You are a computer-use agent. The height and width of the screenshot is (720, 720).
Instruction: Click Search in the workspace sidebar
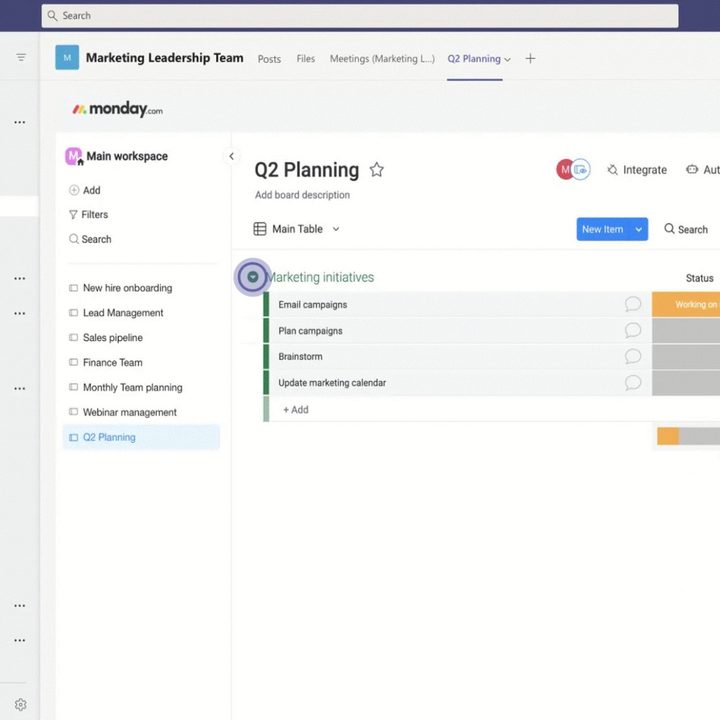point(90,239)
